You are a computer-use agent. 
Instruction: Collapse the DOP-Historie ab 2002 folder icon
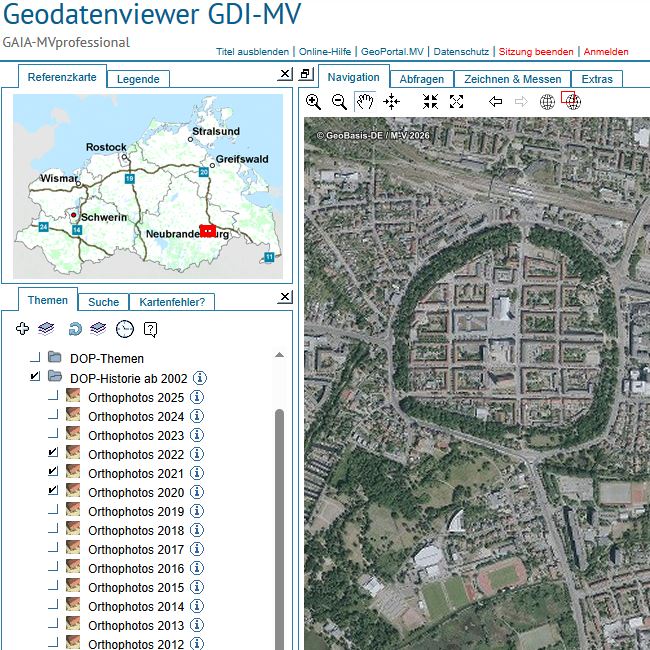(55, 376)
